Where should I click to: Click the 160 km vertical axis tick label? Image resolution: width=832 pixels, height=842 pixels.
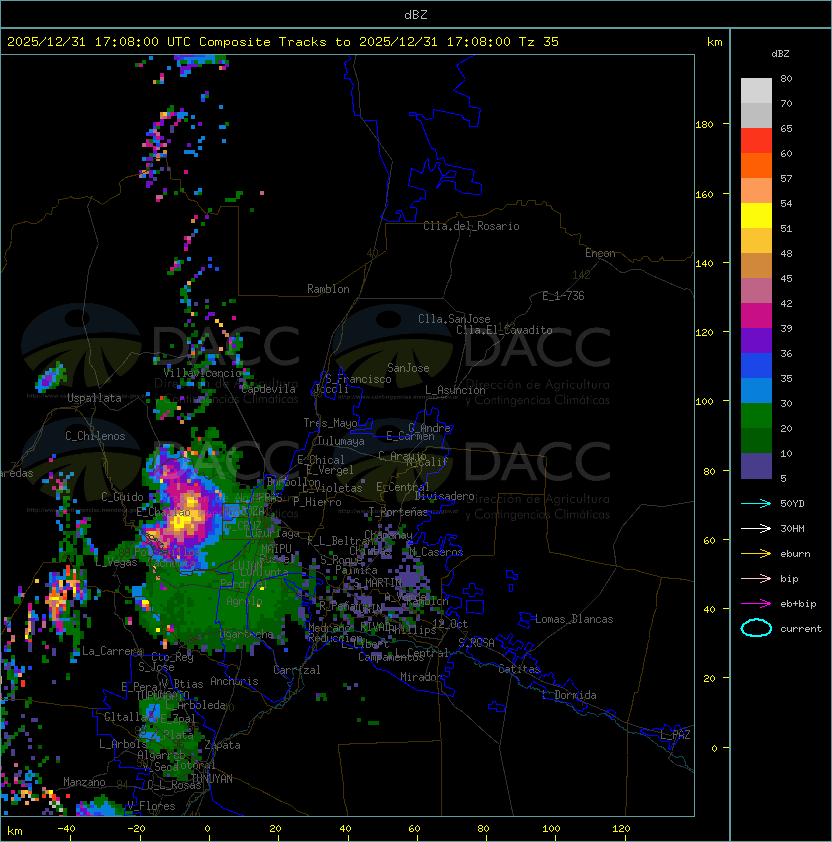coord(704,194)
